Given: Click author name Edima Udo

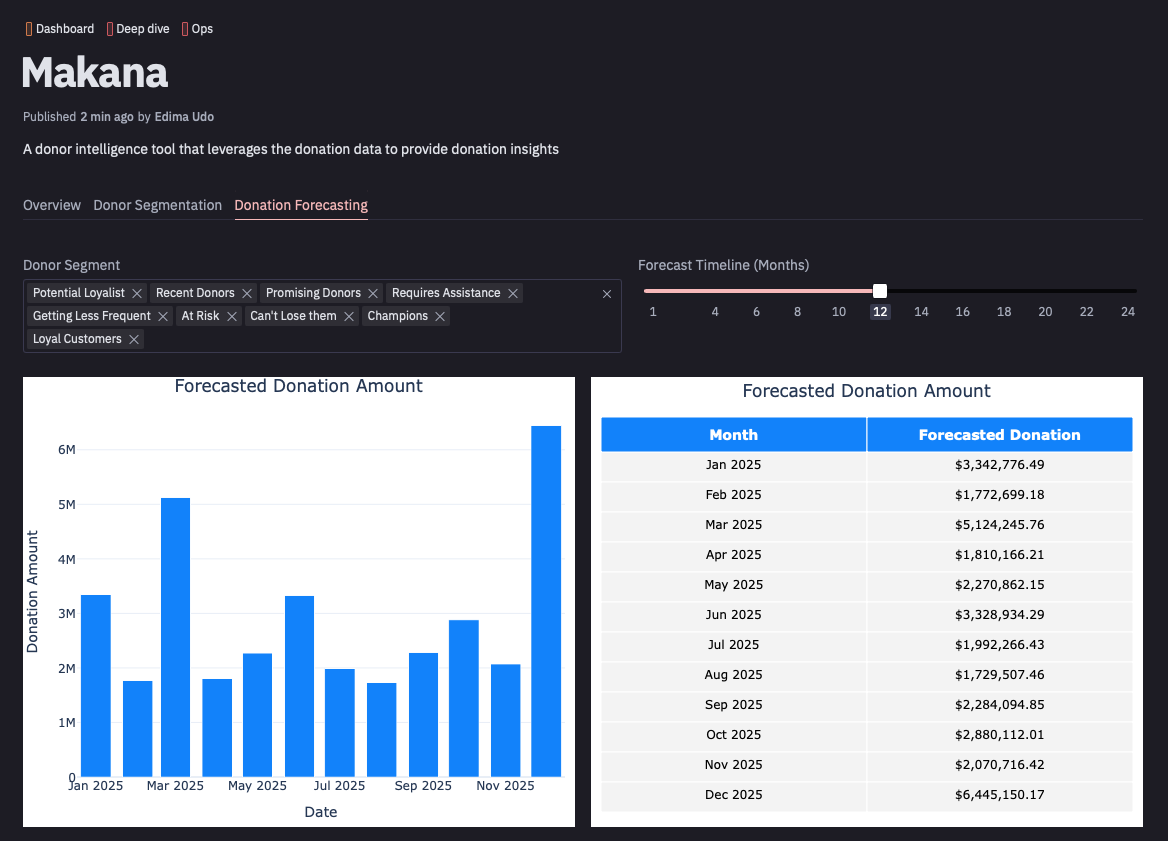Looking at the screenshot, I should pos(184,117).
